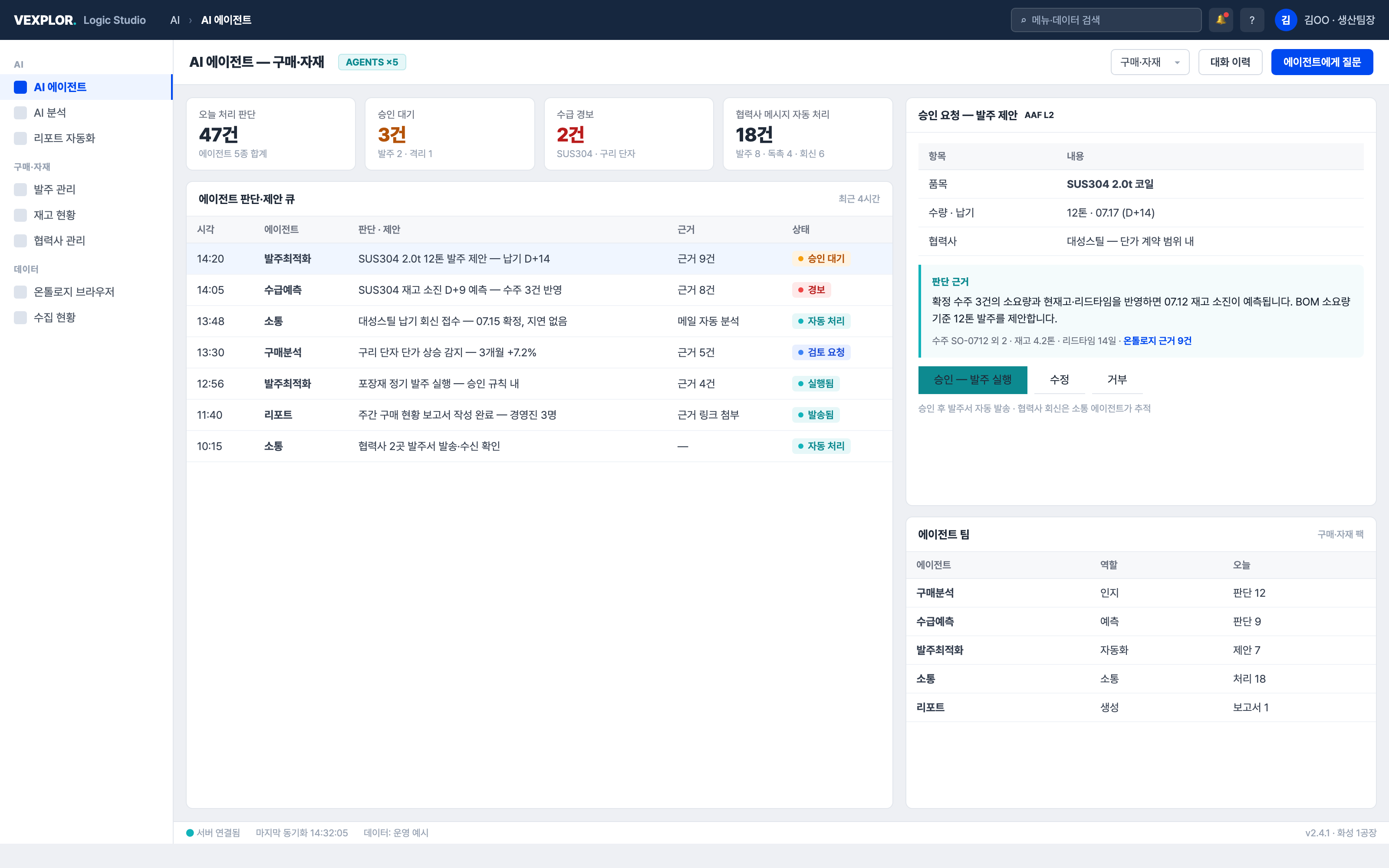The width and height of the screenshot is (1389, 868).
Task: Open the 구매·자재 domain dropdown
Action: coord(1150,62)
